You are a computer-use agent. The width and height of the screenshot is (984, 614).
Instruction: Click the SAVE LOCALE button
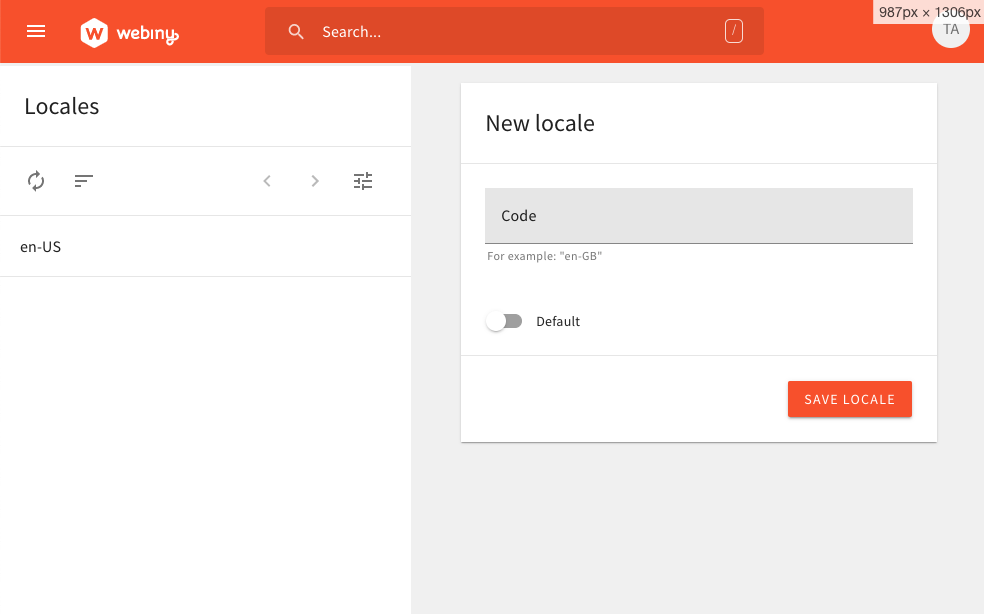[x=849, y=398]
